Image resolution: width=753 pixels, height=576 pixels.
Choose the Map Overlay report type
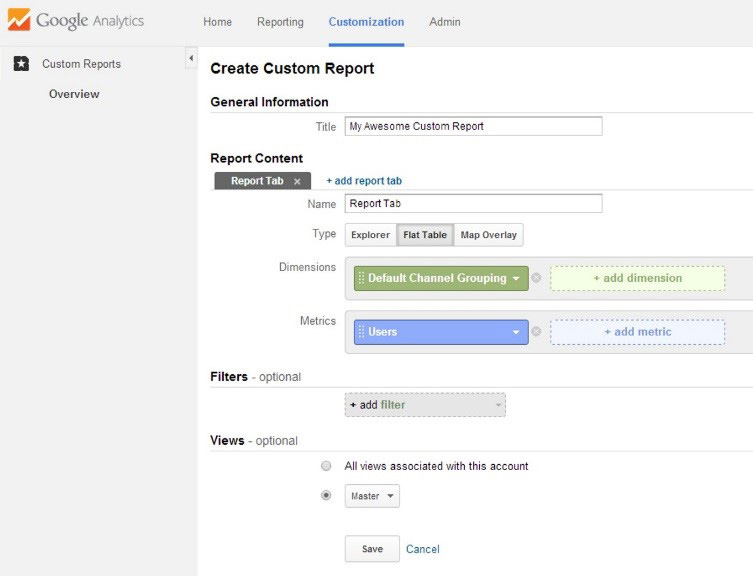tap(488, 235)
